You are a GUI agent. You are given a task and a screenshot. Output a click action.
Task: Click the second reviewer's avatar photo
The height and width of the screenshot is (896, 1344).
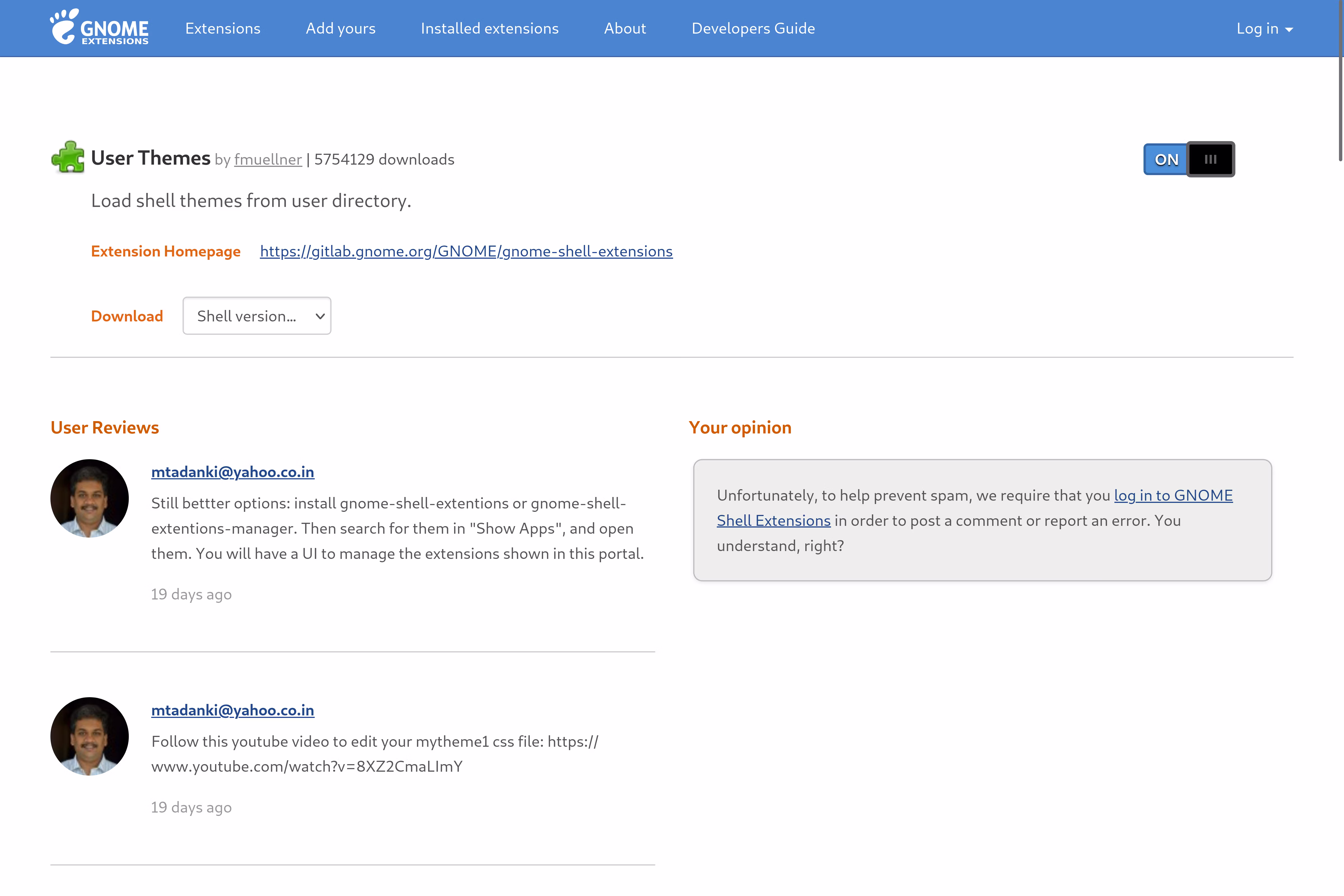click(90, 736)
